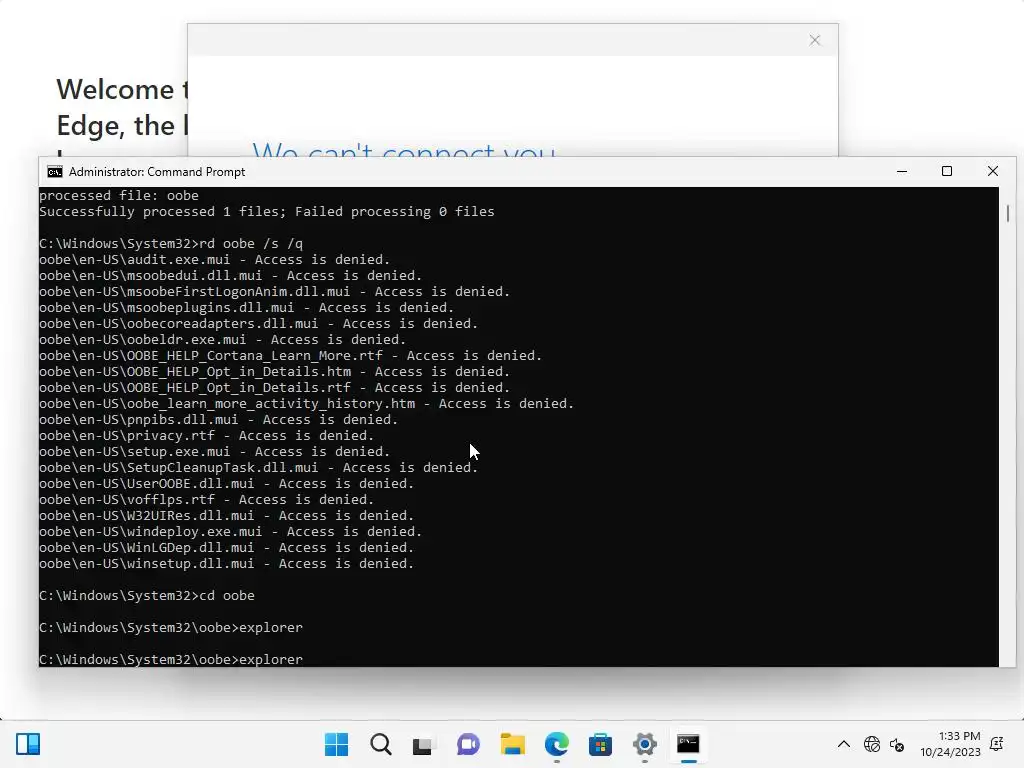
Task: Select the Command Prompt taskbar icon
Action: (688, 744)
